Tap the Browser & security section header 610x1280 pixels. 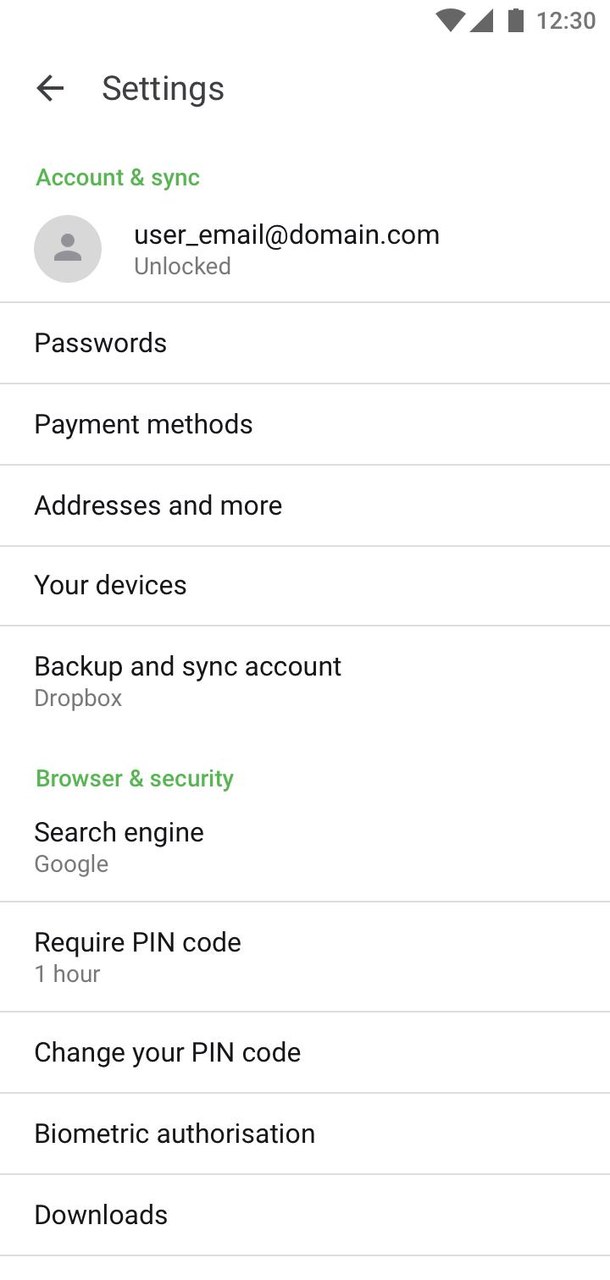click(x=135, y=778)
